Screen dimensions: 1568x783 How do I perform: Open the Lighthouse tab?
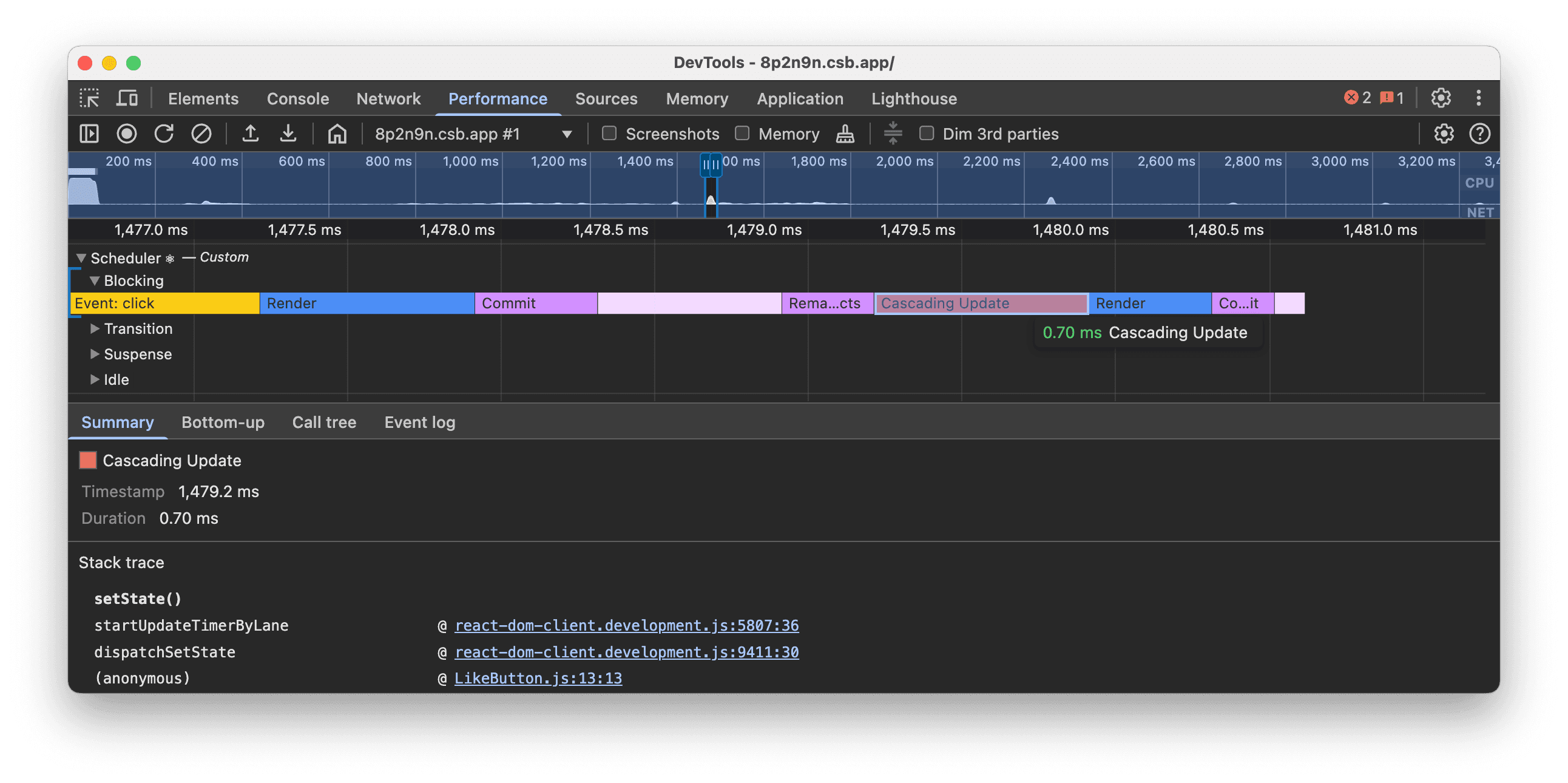coord(914,99)
